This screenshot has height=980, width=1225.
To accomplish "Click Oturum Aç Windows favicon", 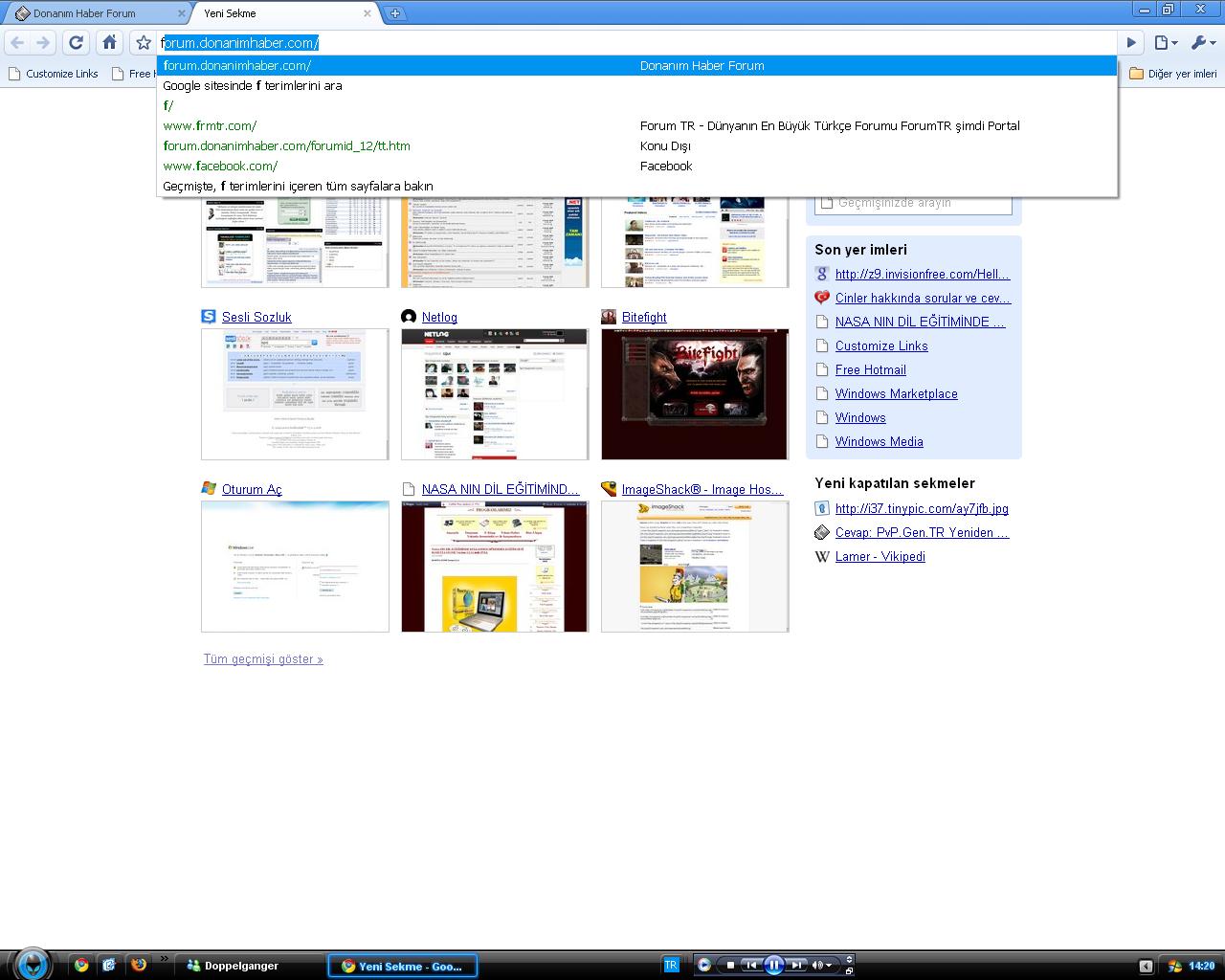I will click(x=209, y=488).
